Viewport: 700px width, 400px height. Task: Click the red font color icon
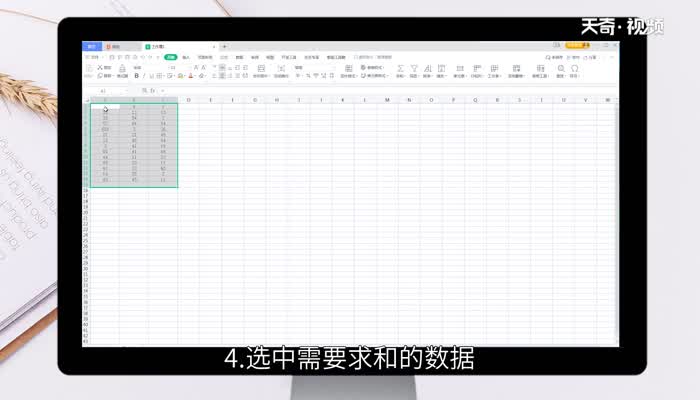(x=191, y=76)
